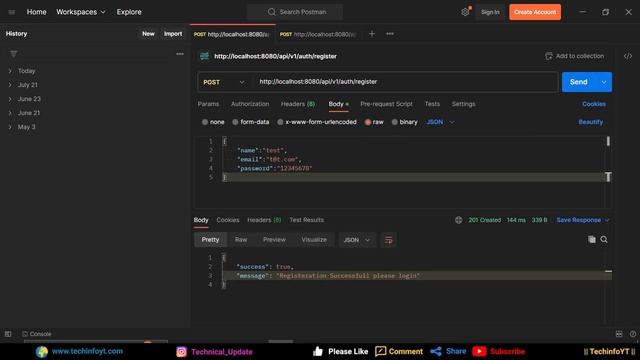640x360 pixels.
Task: Switch to the Tests tab
Action: (432, 104)
